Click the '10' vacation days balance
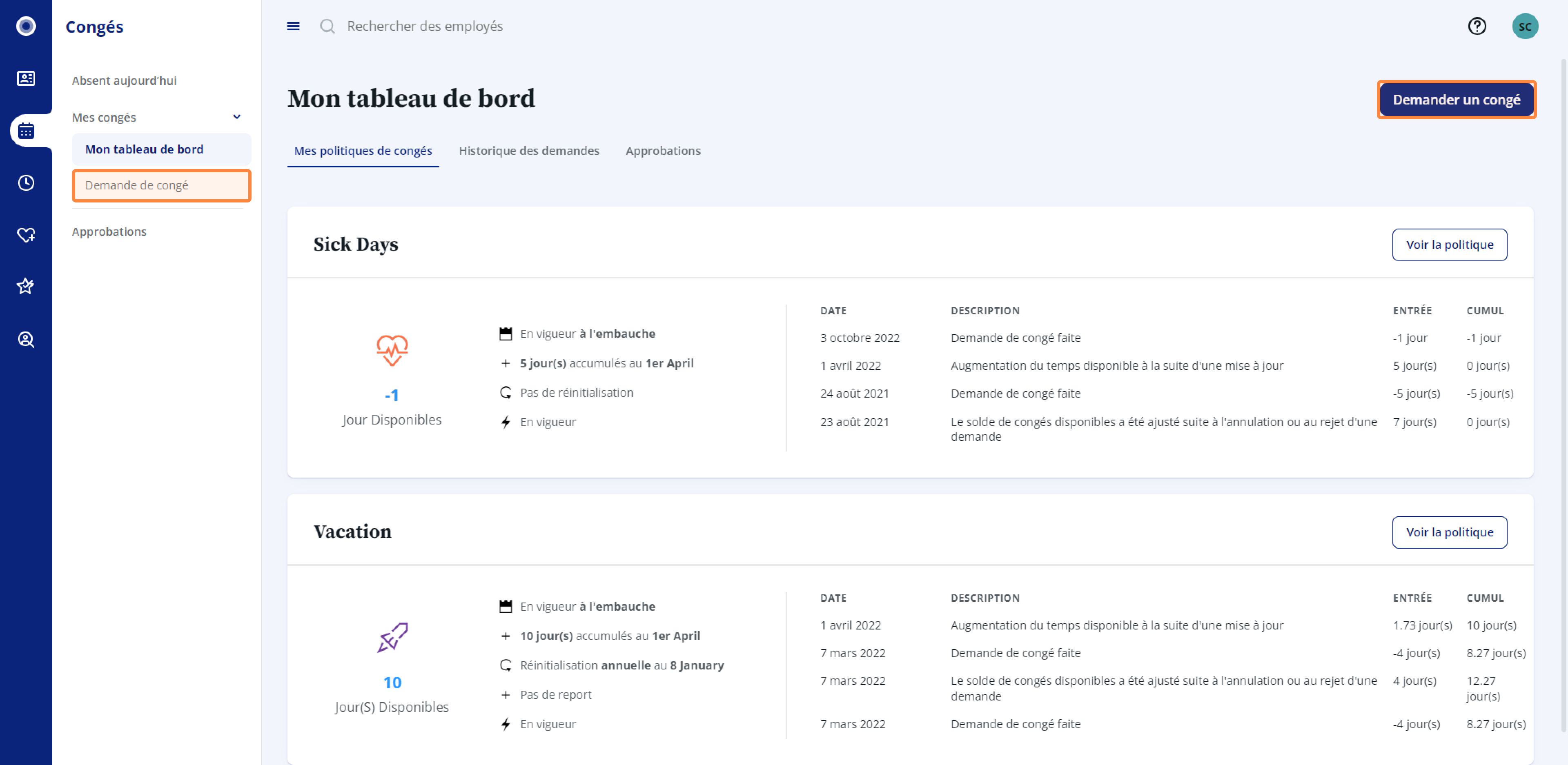The height and width of the screenshot is (765, 1568). click(x=392, y=682)
